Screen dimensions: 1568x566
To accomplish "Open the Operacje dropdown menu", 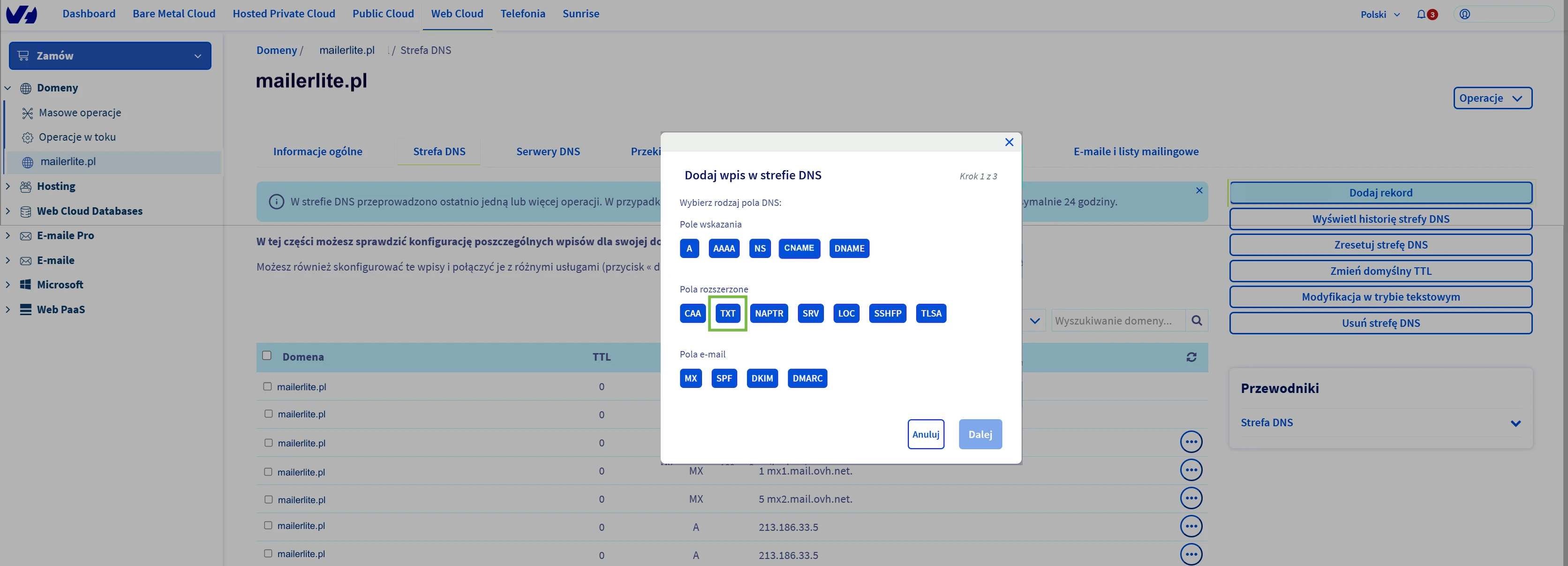I will pyautogui.click(x=1492, y=98).
